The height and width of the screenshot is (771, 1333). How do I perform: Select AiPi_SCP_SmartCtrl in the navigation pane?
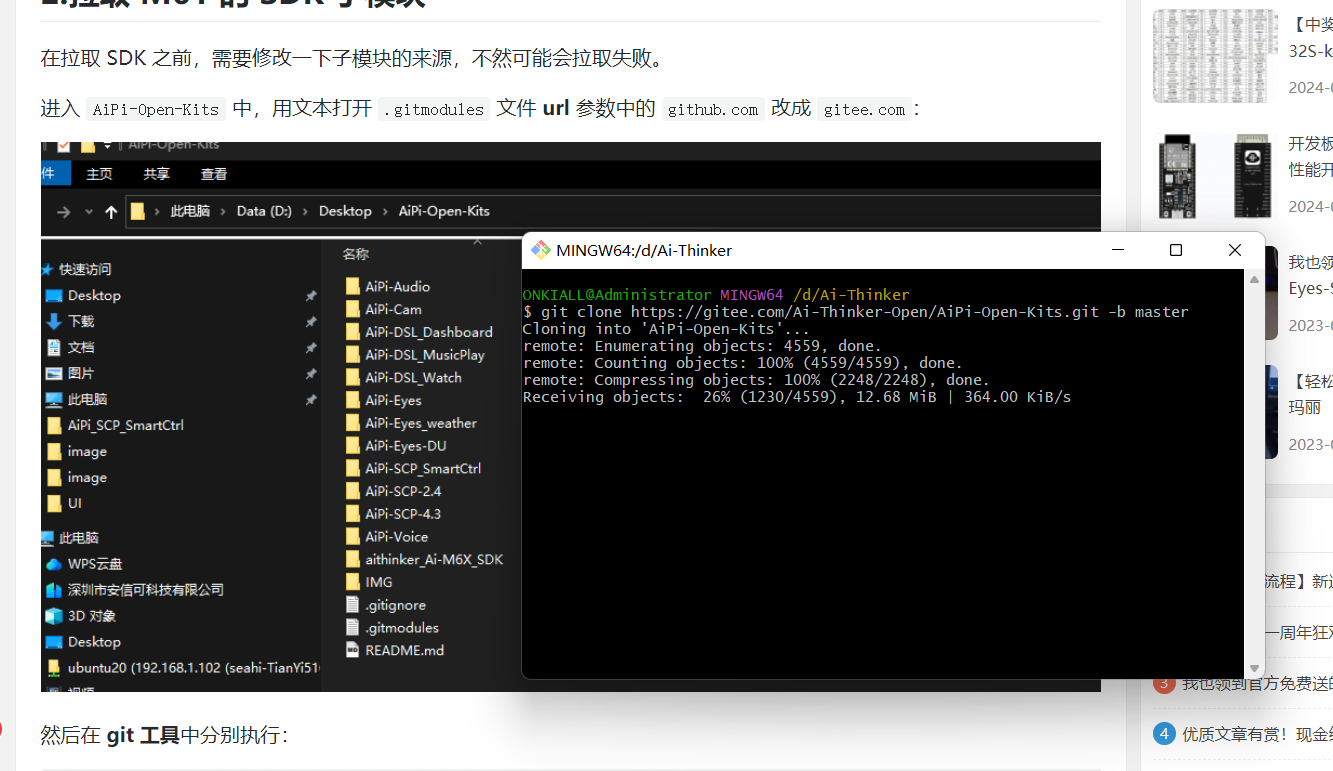click(125, 425)
